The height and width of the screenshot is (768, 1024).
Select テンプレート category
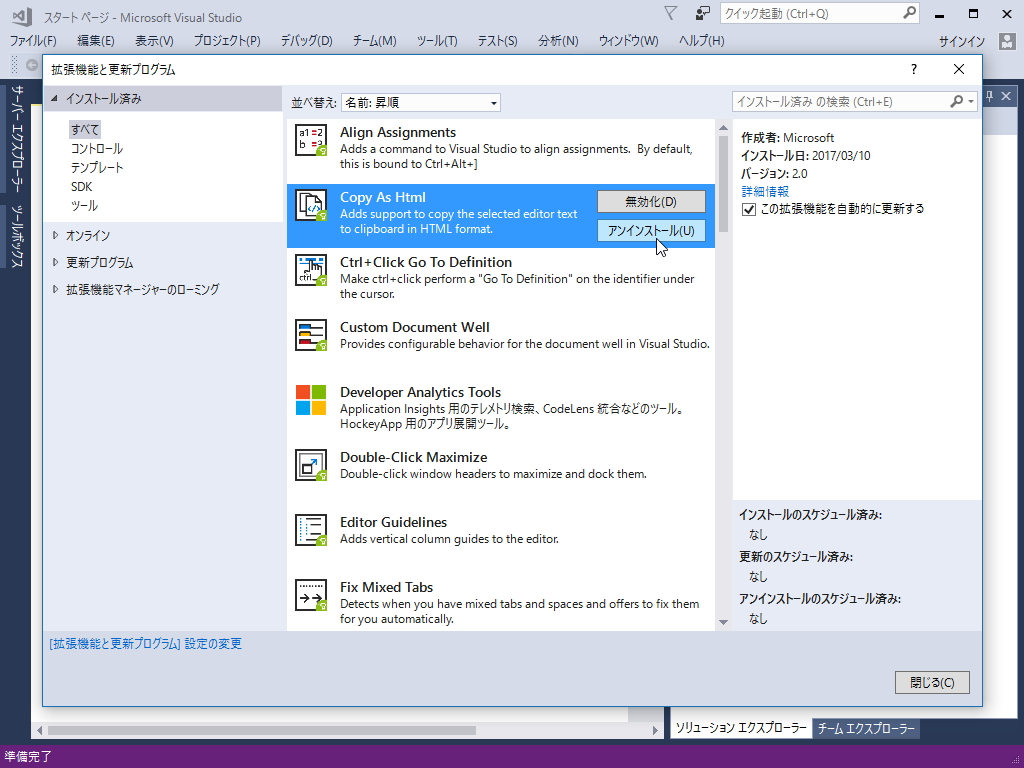(x=97, y=167)
